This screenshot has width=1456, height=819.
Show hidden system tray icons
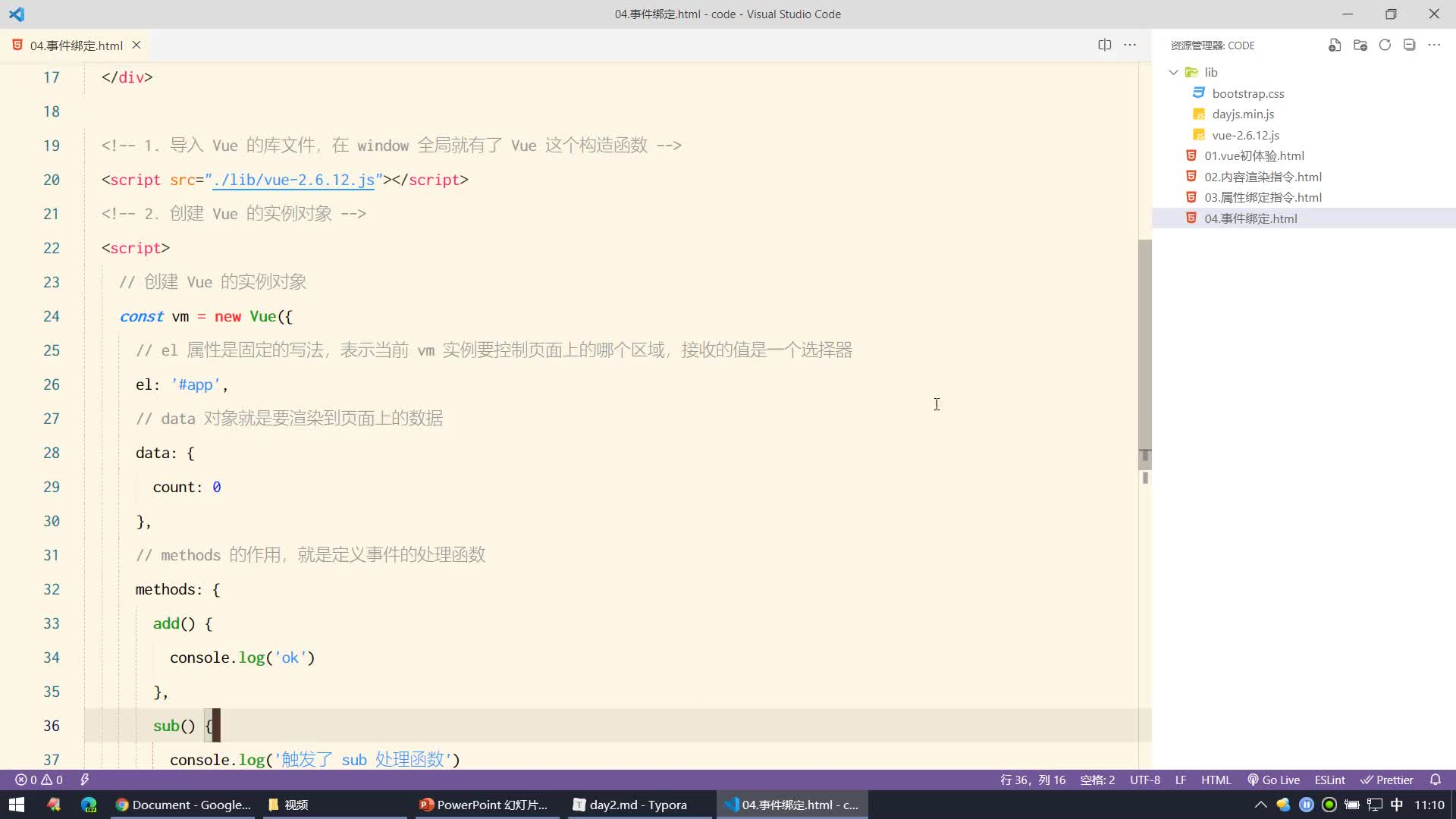1260,805
